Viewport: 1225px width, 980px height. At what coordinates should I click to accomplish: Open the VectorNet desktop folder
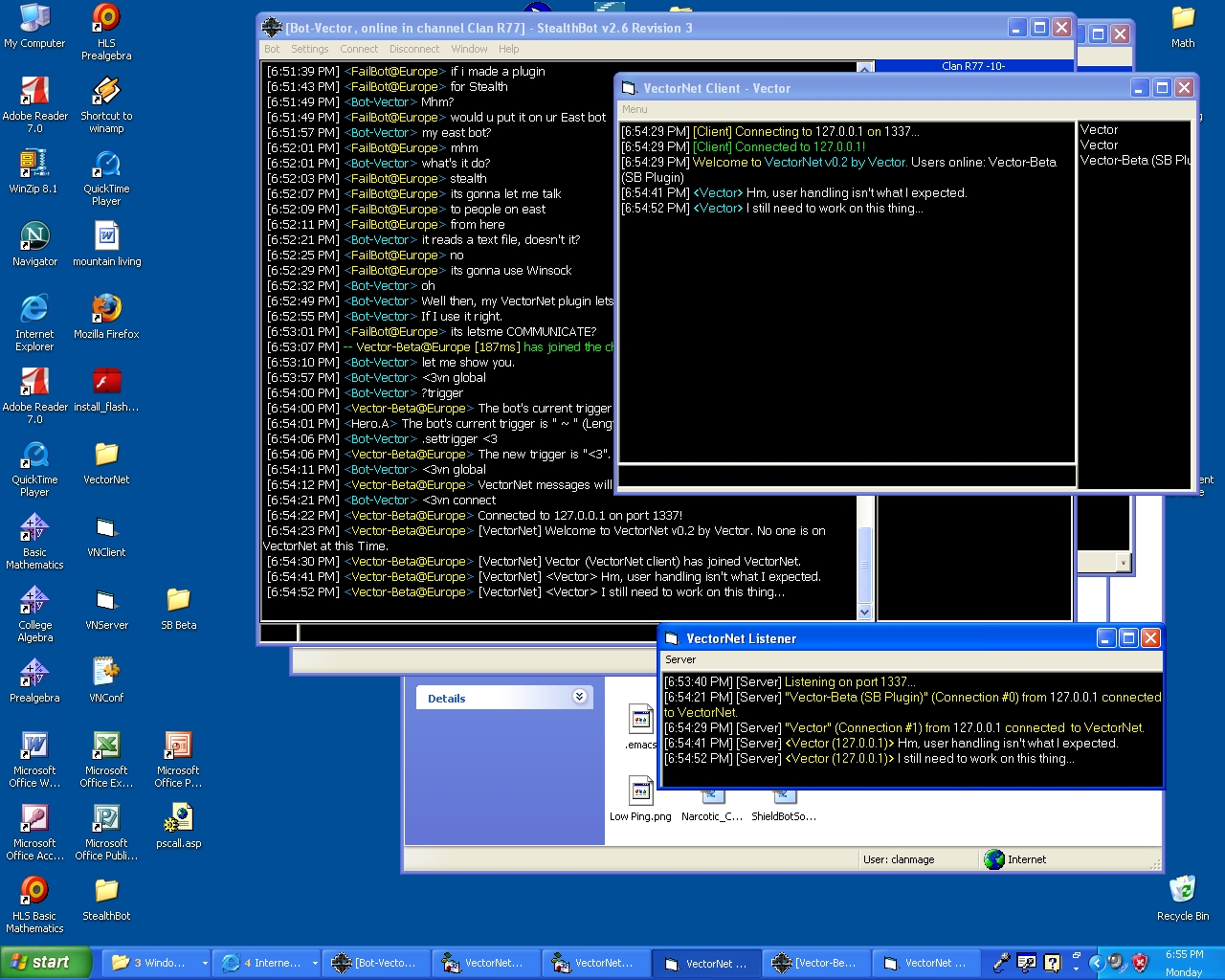[x=106, y=462]
